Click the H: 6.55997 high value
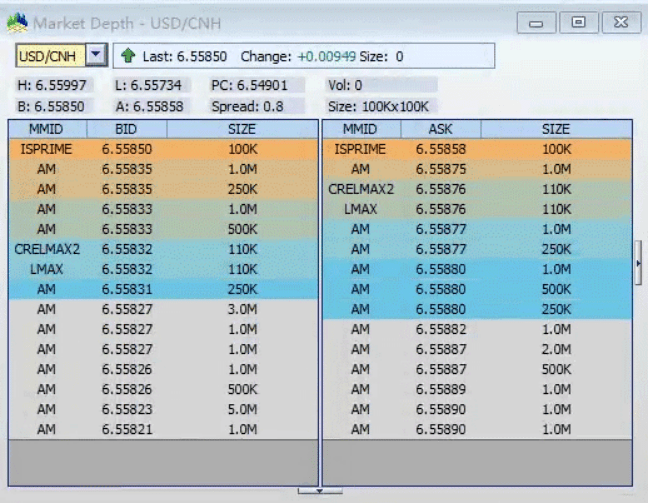The width and height of the screenshot is (648, 503). click(52, 86)
